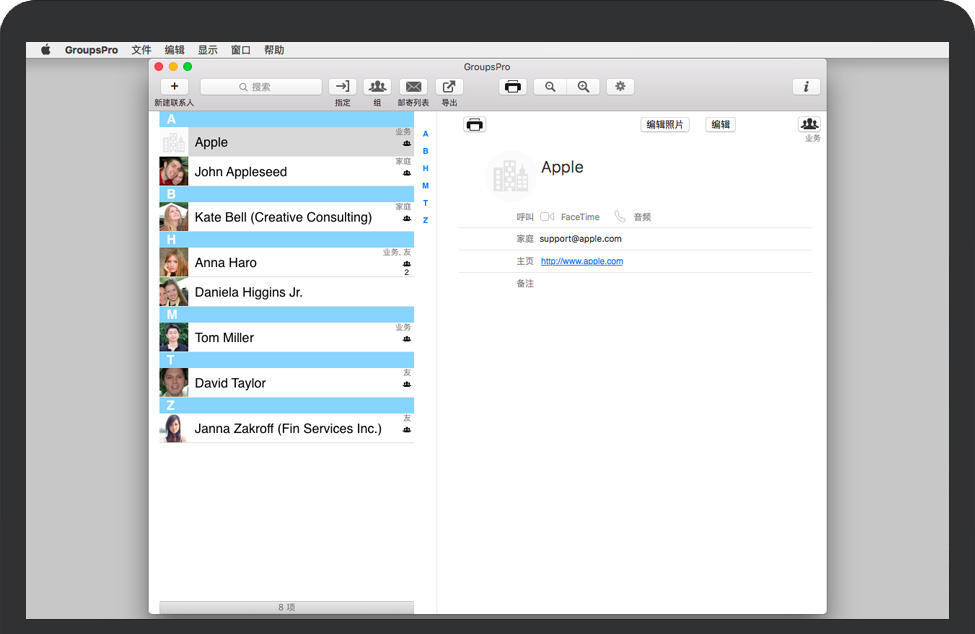Click the info button

click(806, 87)
